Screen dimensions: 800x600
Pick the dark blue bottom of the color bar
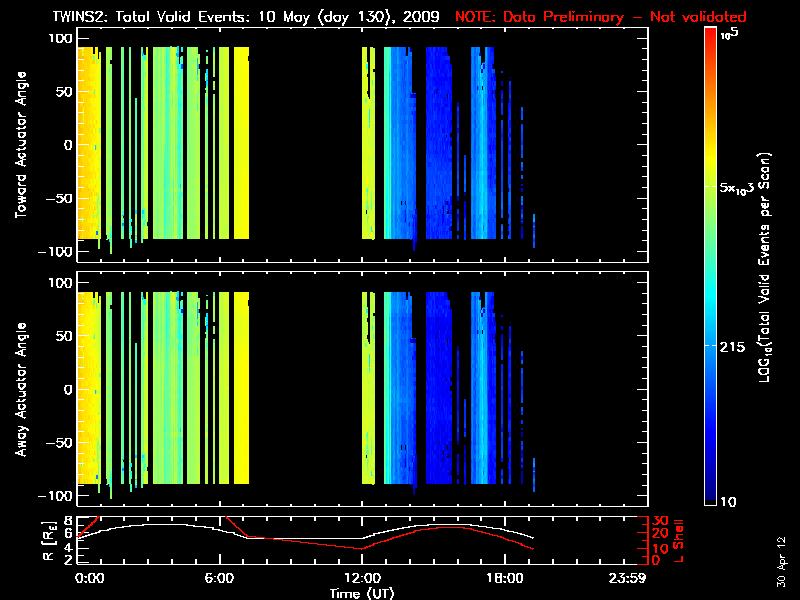(710, 495)
